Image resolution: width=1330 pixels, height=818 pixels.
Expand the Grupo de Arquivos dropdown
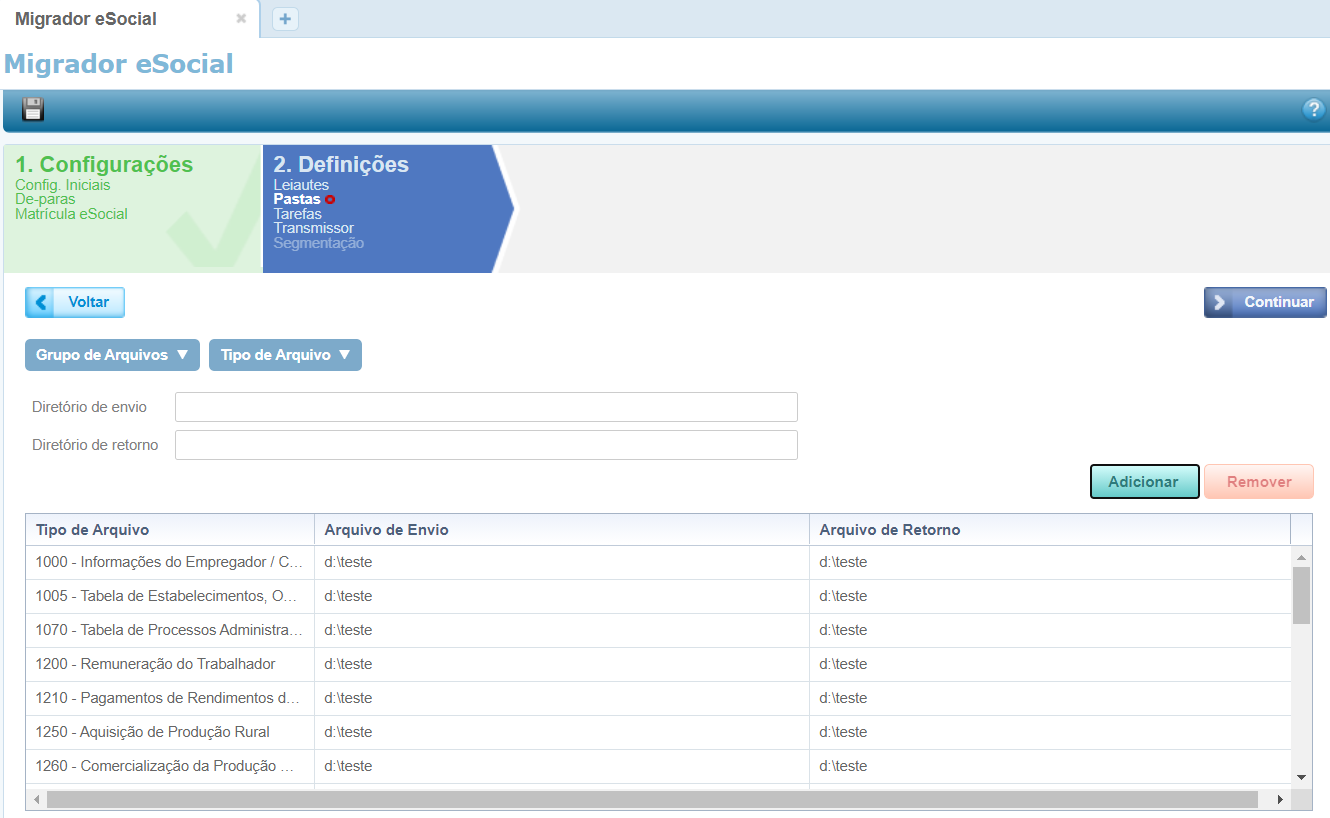(112, 355)
